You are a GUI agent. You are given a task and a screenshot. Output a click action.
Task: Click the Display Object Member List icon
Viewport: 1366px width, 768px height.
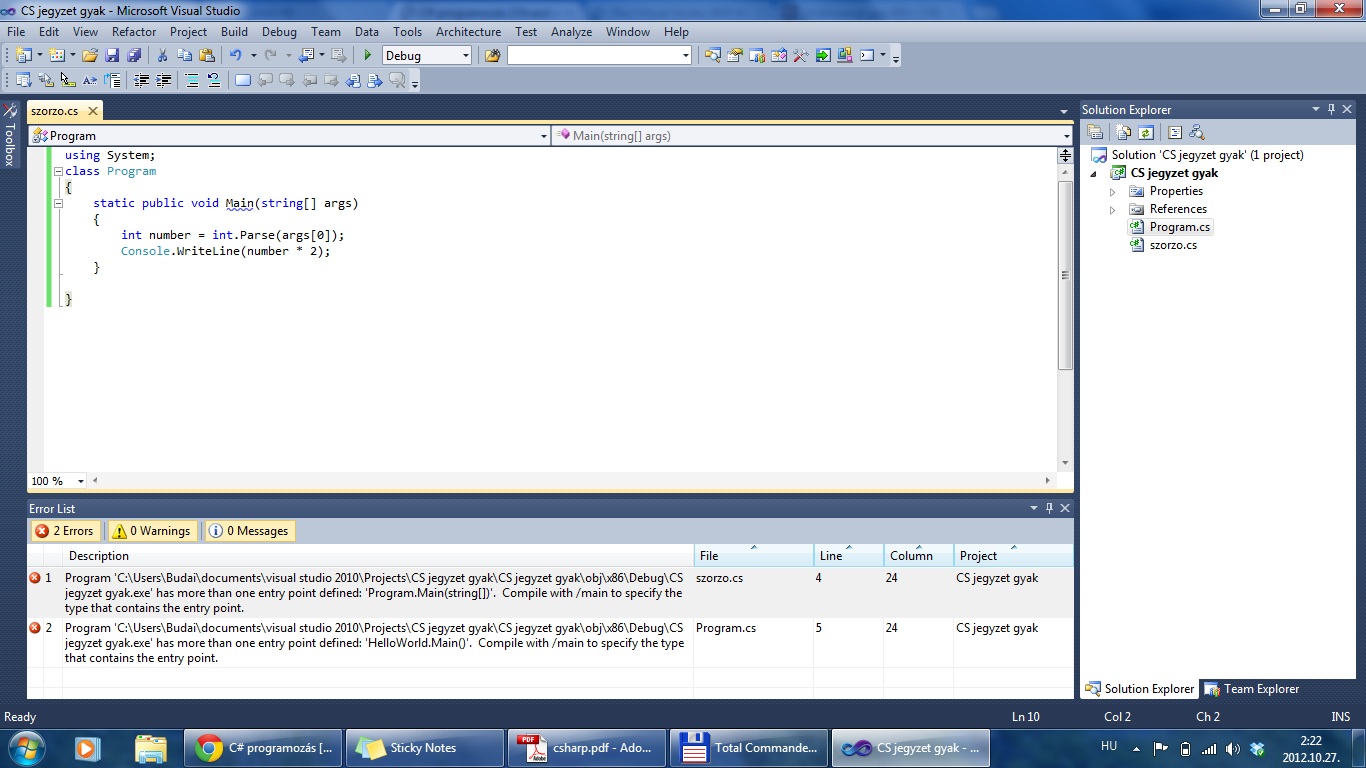(24, 81)
